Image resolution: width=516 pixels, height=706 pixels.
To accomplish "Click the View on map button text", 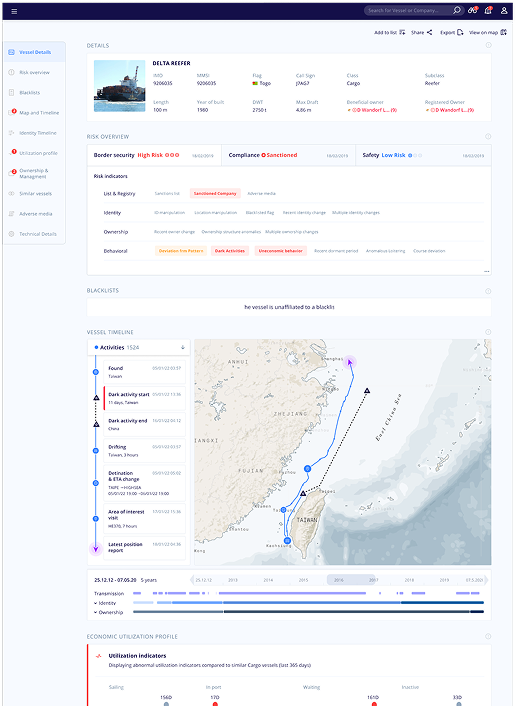I will pos(484,32).
